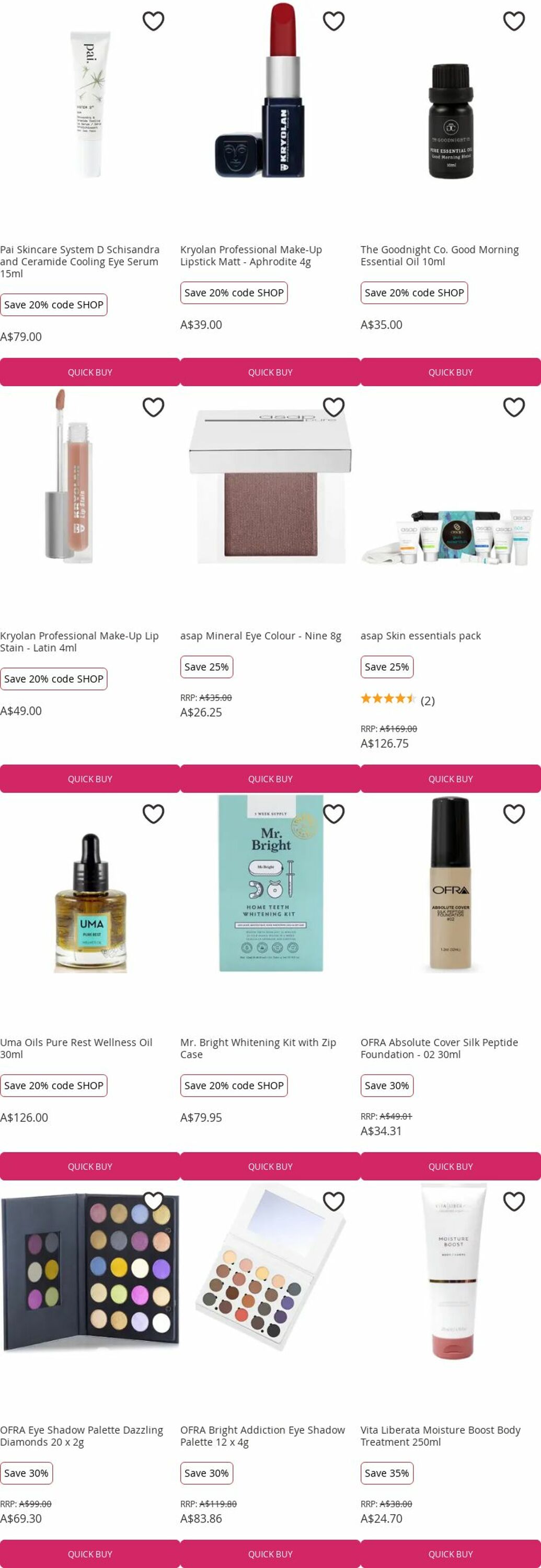Quick buy Mr. Bright Whitening Kit
The width and height of the screenshot is (541, 1568).
(x=270, y=1166)
